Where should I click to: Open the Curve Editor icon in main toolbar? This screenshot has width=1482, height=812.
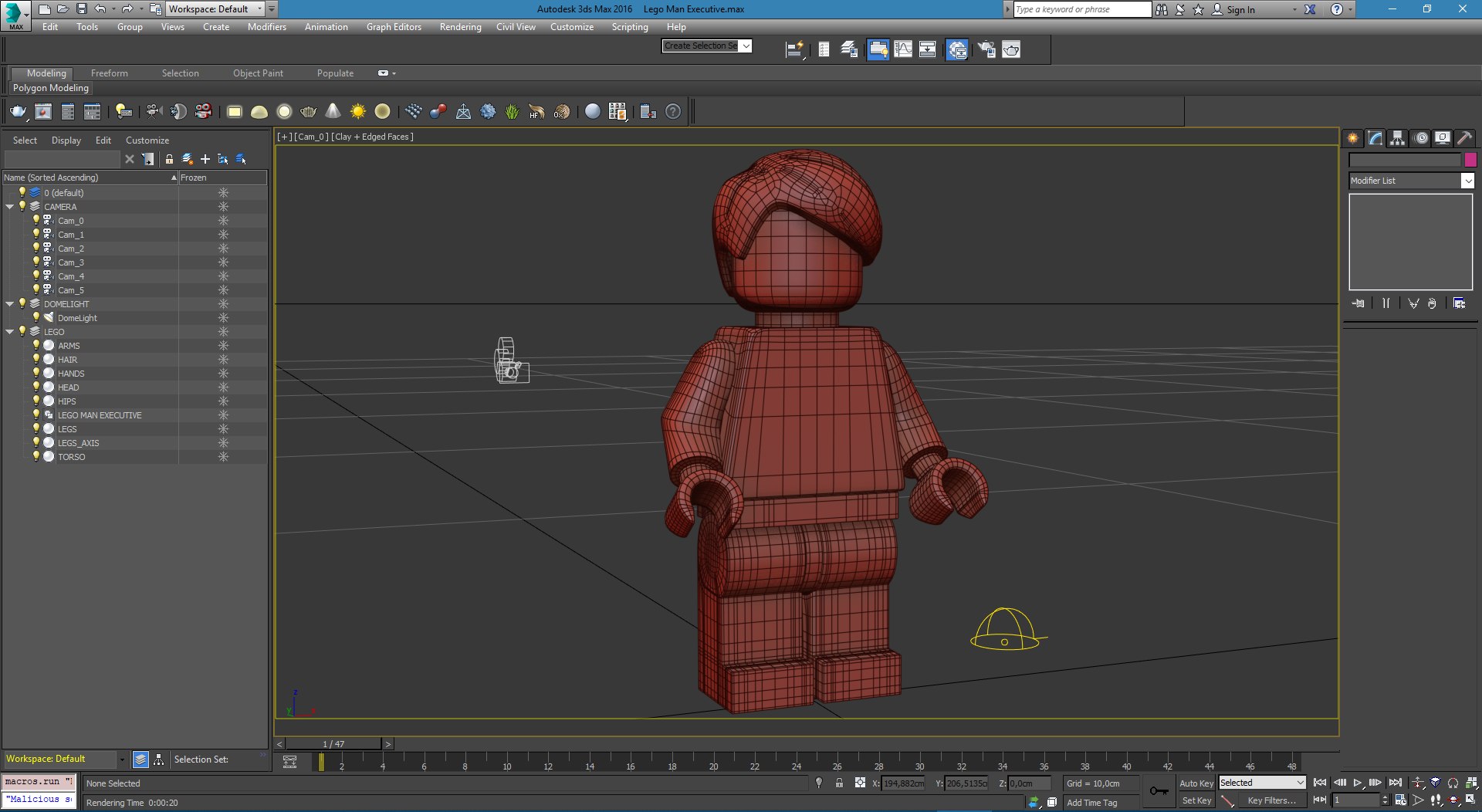(x=903, y=49)
